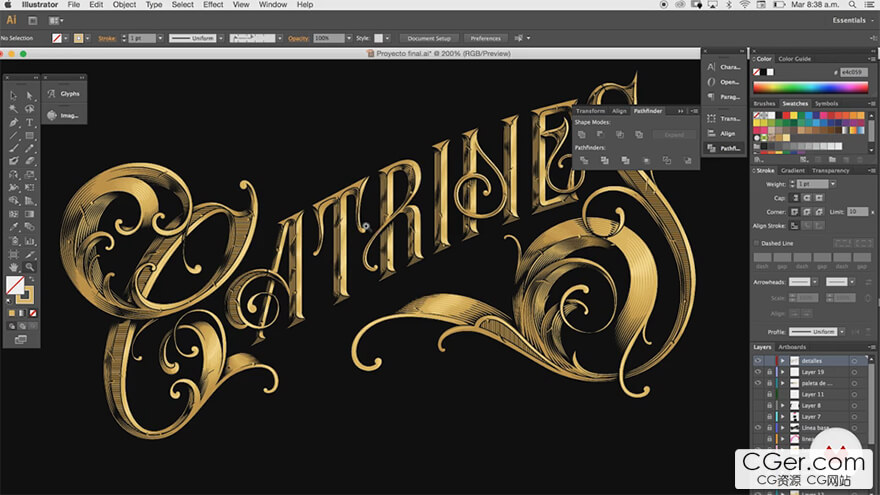Open the Object menu
The image size is (880, 495).
click(124, 4)
